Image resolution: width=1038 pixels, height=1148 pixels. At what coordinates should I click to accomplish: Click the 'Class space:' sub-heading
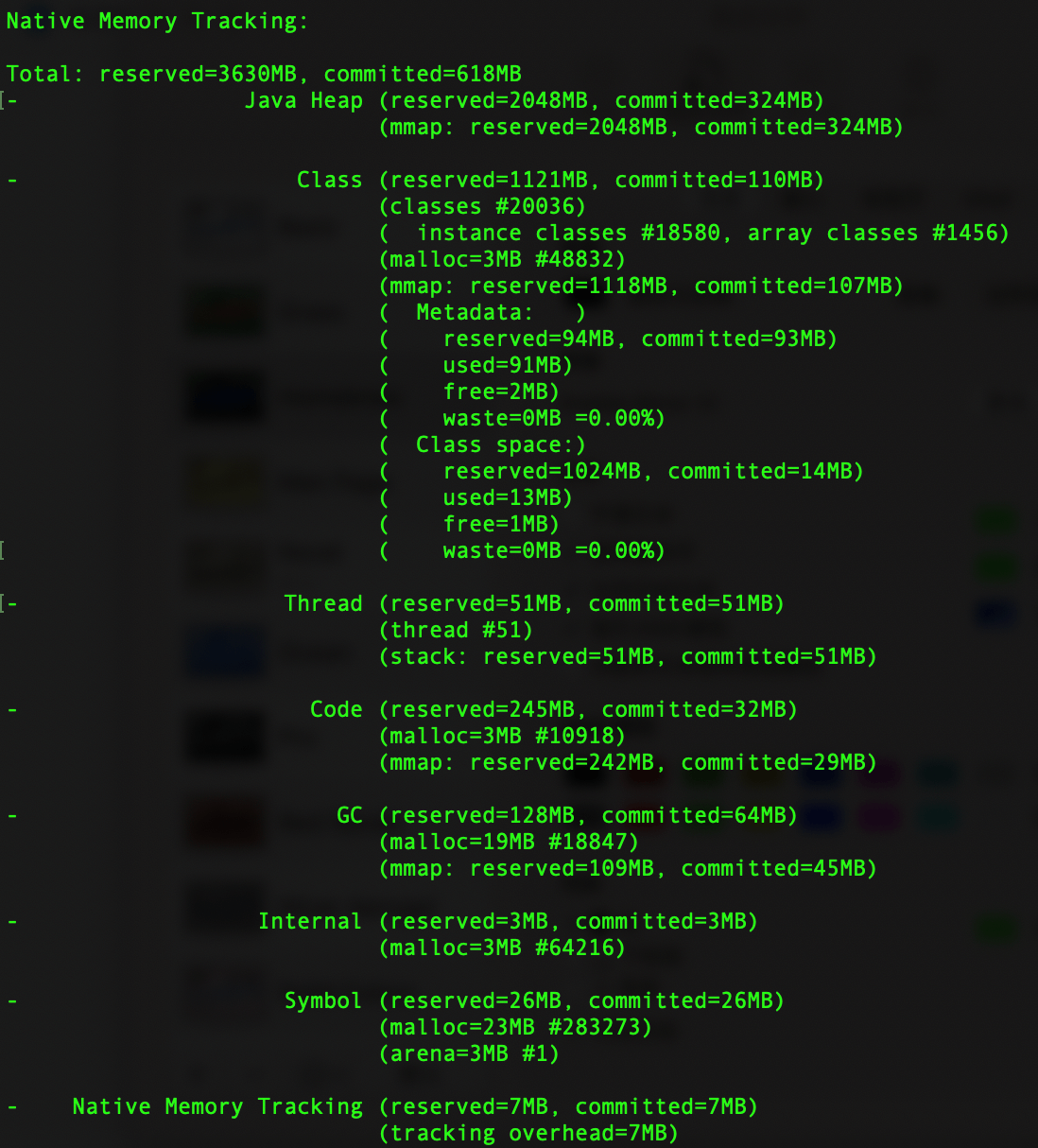tap(495, 444)
